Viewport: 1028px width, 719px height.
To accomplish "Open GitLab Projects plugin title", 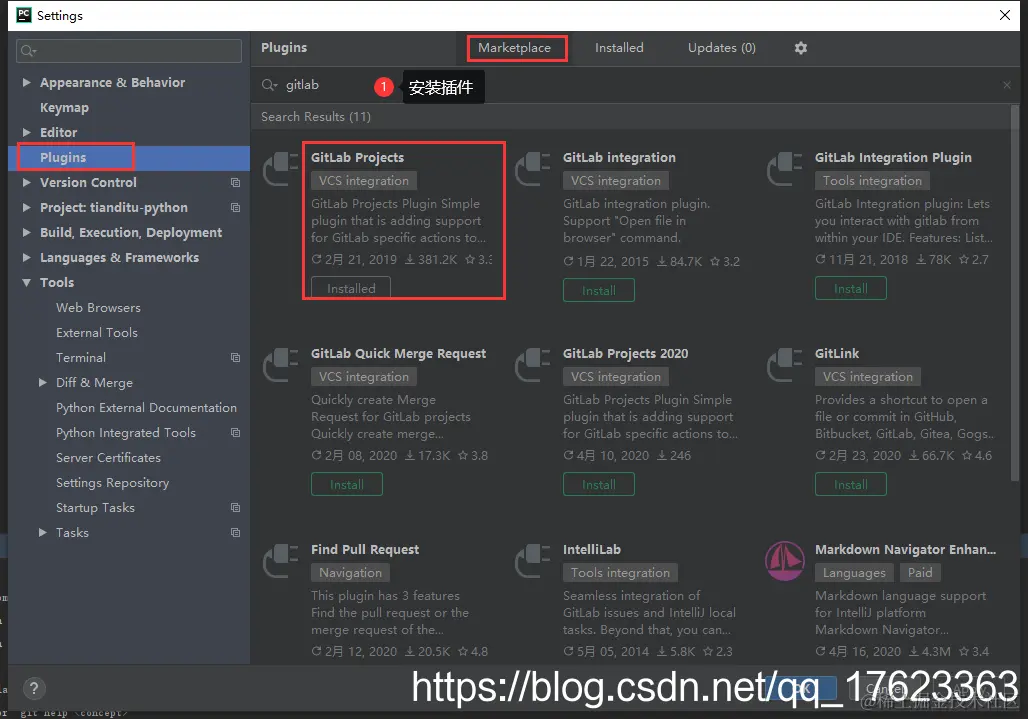I will 357,157.
